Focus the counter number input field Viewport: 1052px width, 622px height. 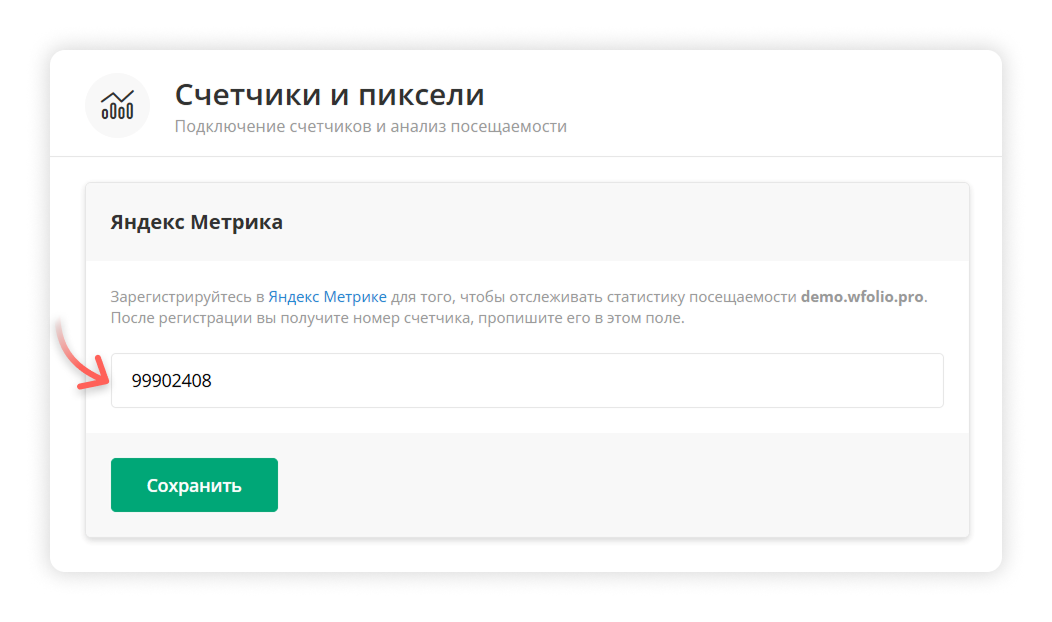(527, 380)
